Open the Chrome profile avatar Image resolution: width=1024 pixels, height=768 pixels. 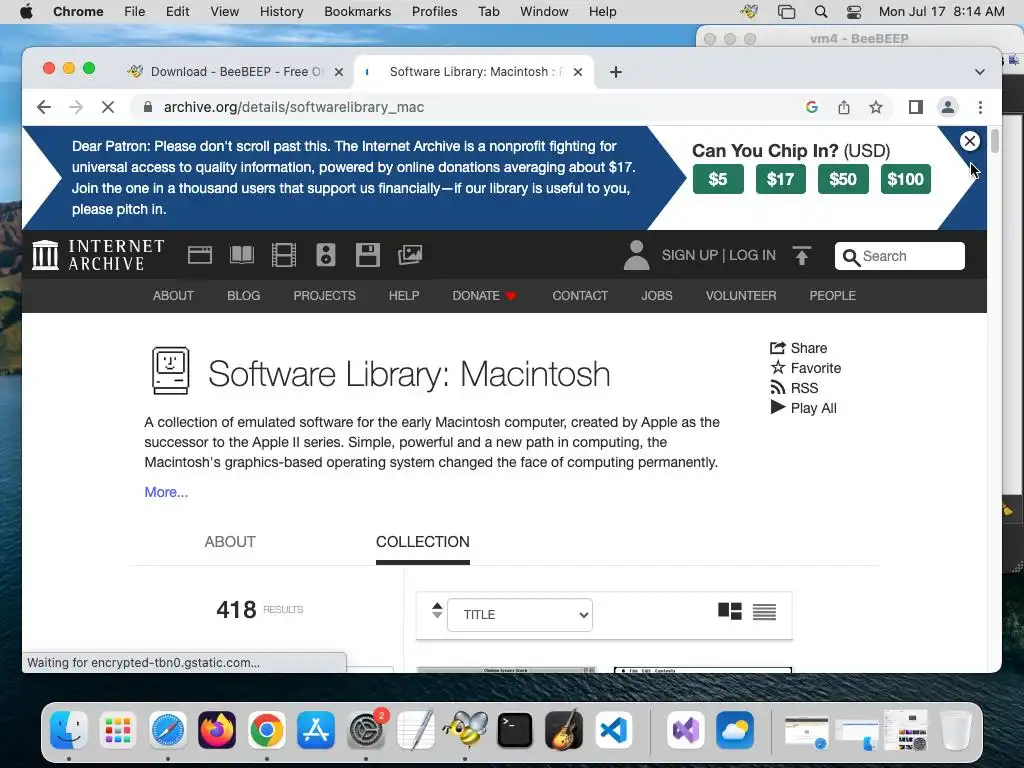pyautogui.click(x=948, y=107)
